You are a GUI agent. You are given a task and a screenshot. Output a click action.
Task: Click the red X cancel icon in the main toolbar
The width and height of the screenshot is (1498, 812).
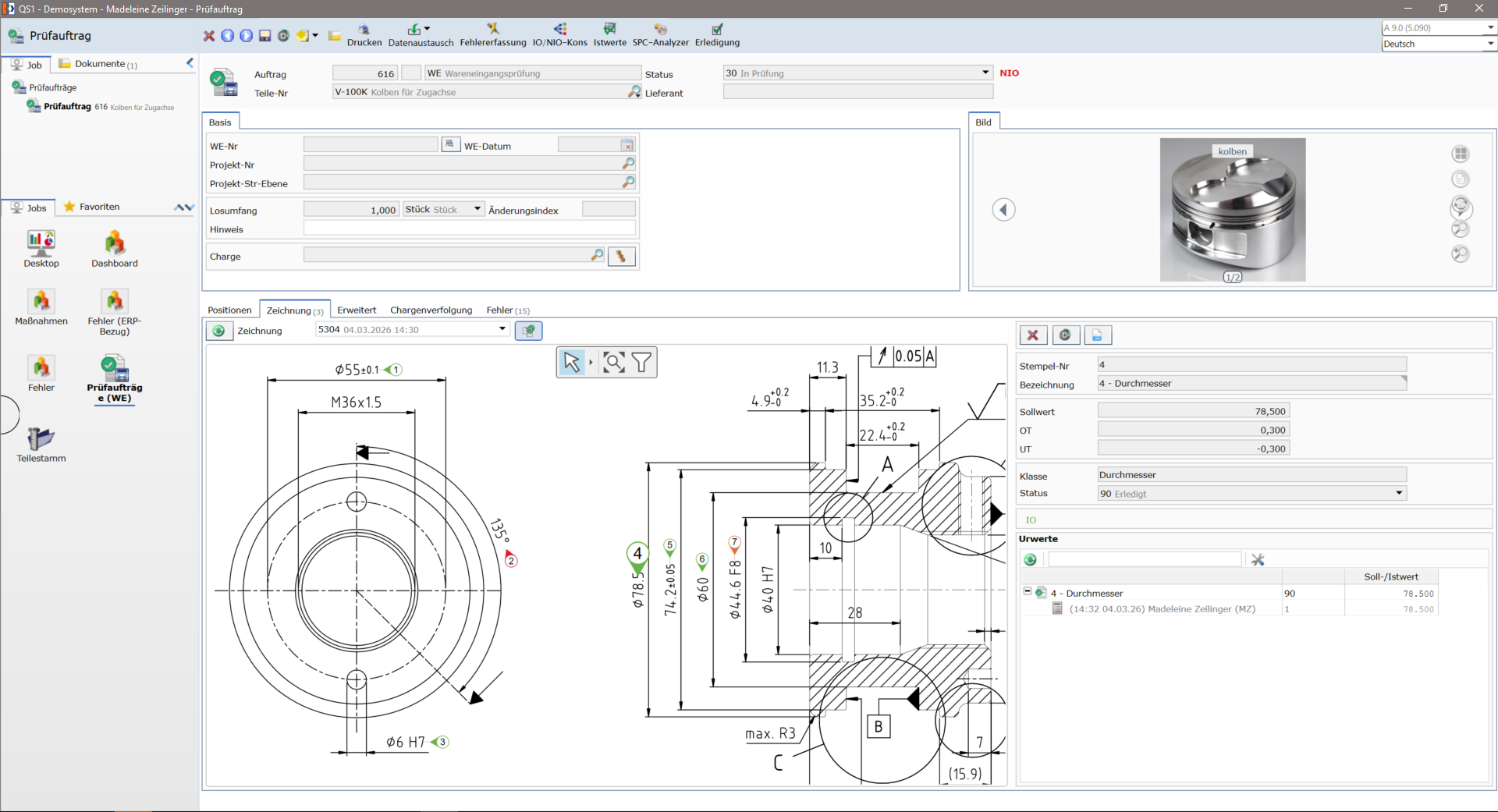(209, 36)
